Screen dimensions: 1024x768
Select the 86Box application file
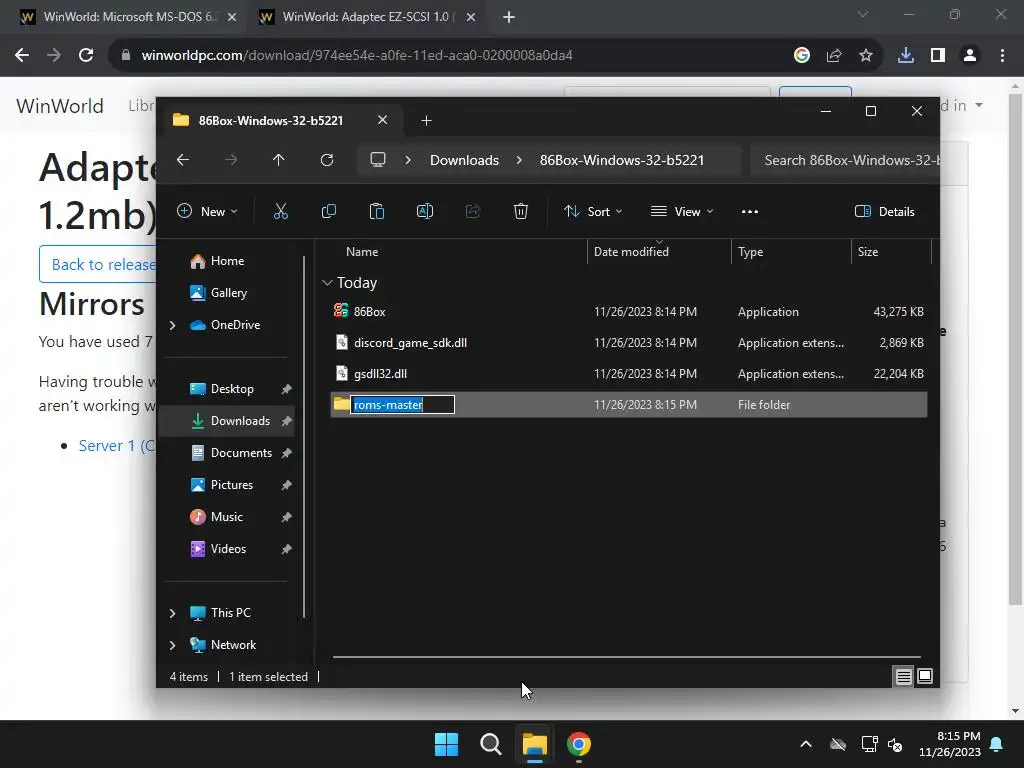point(629,312)
